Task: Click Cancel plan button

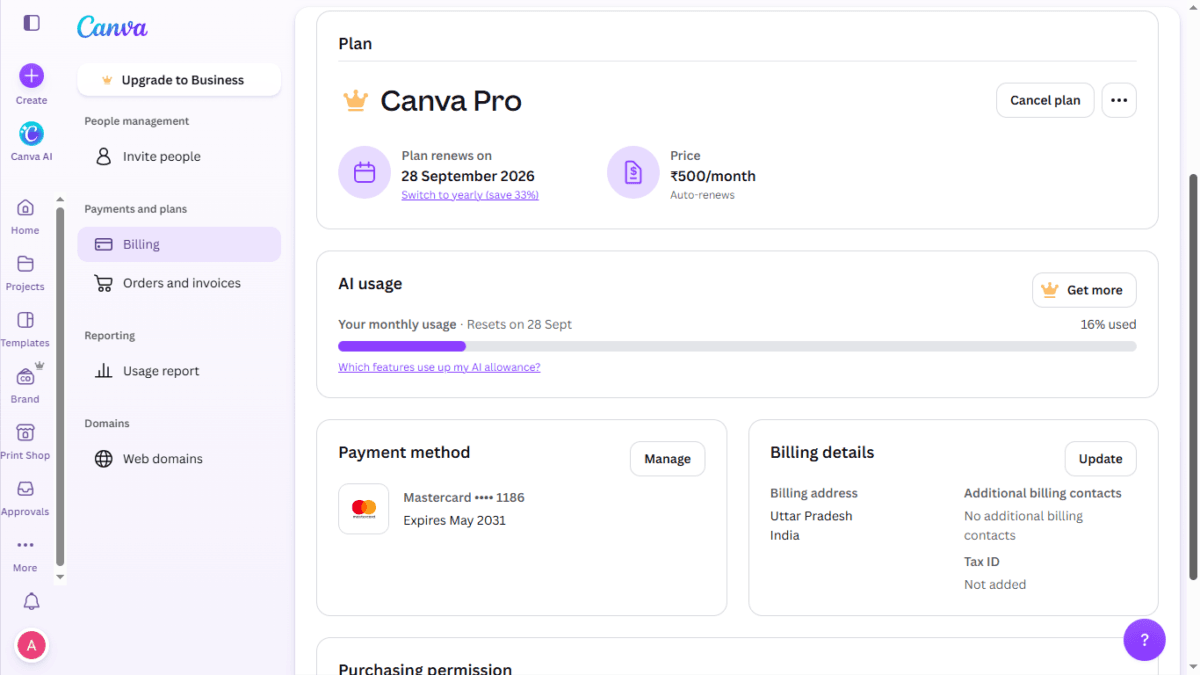Action: tap(1045, 100)
